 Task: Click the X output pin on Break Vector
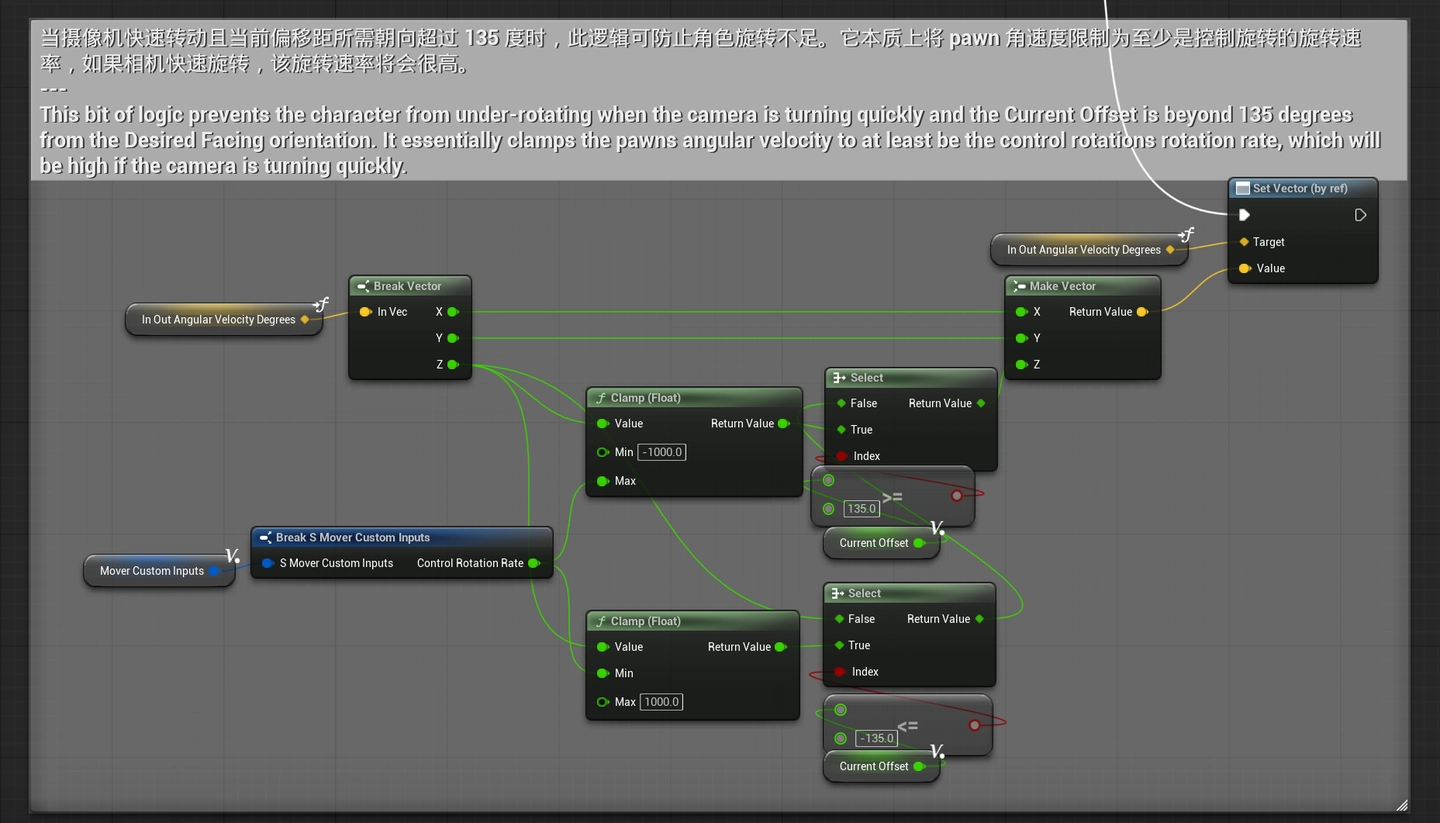point(453,312)
